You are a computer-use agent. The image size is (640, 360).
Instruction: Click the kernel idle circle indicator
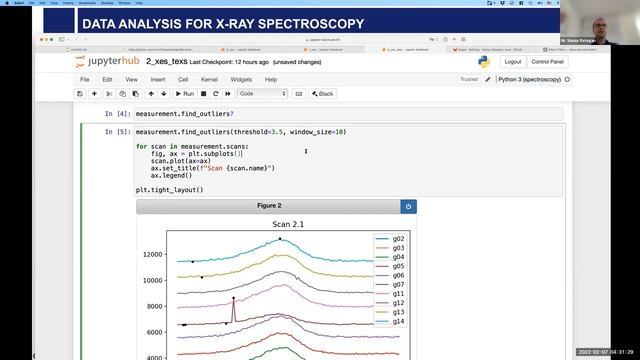[x=567, y=80]
